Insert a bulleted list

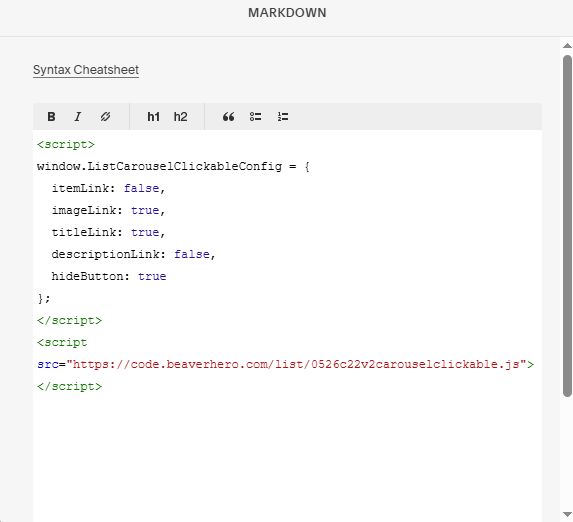[255, 117]
